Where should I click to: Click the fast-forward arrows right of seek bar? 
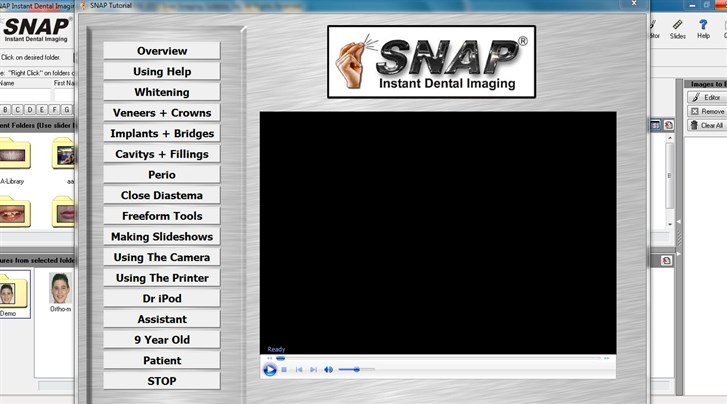point(606,358)
